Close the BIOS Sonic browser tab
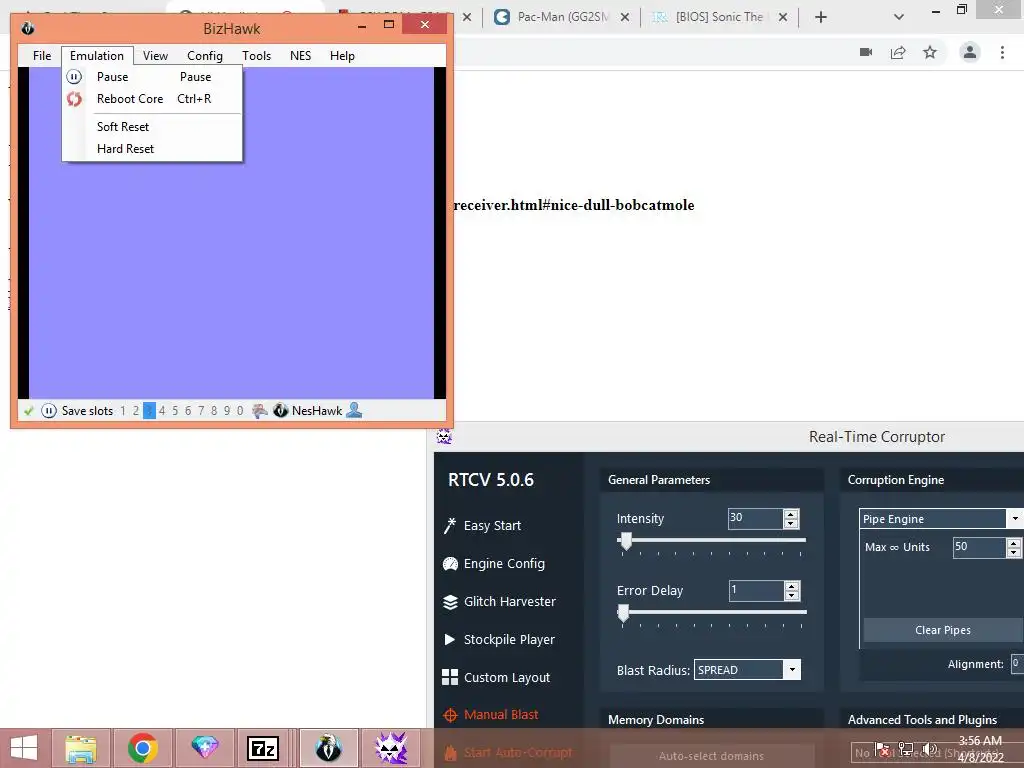 (783, 17)
